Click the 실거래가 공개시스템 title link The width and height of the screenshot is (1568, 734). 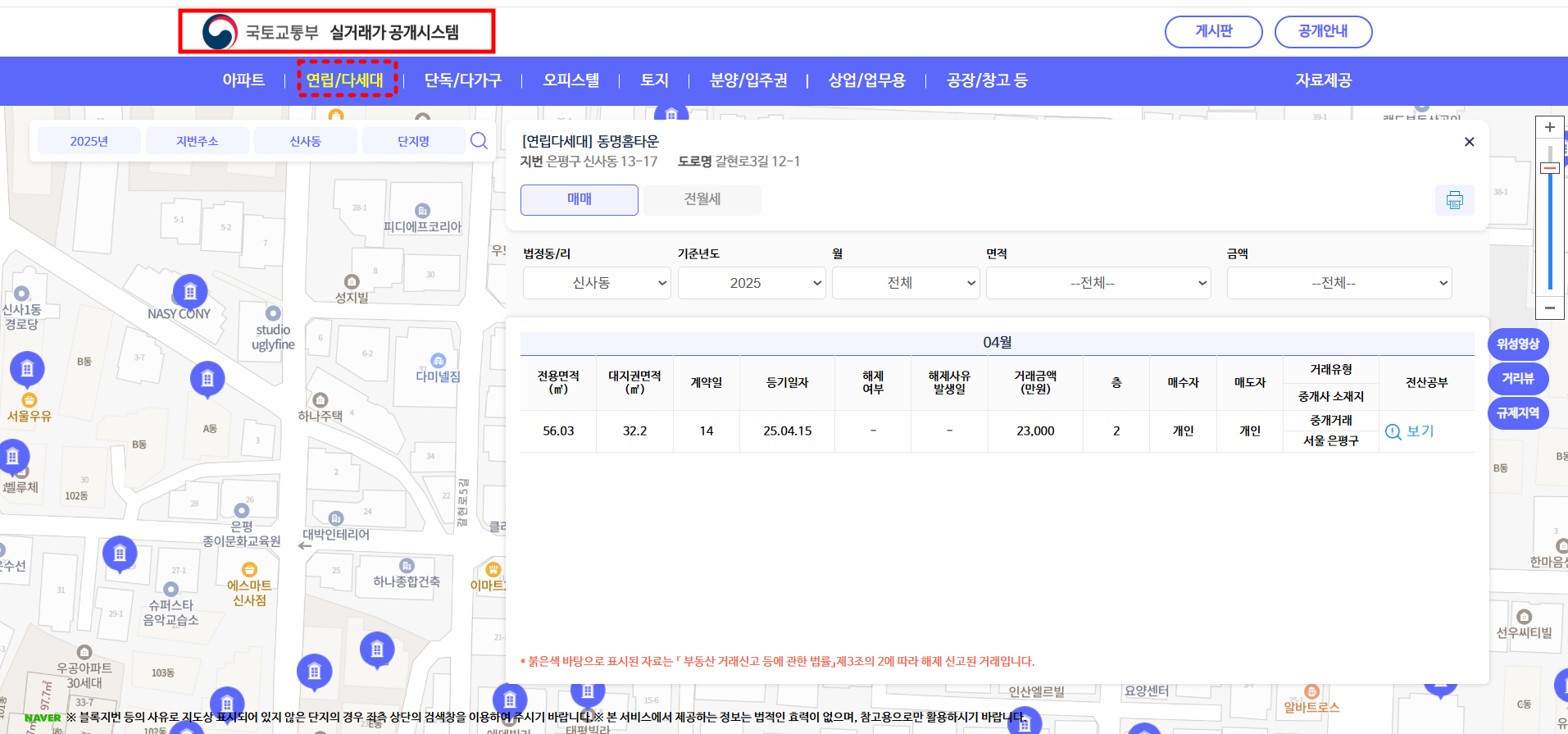coord(394,33)
